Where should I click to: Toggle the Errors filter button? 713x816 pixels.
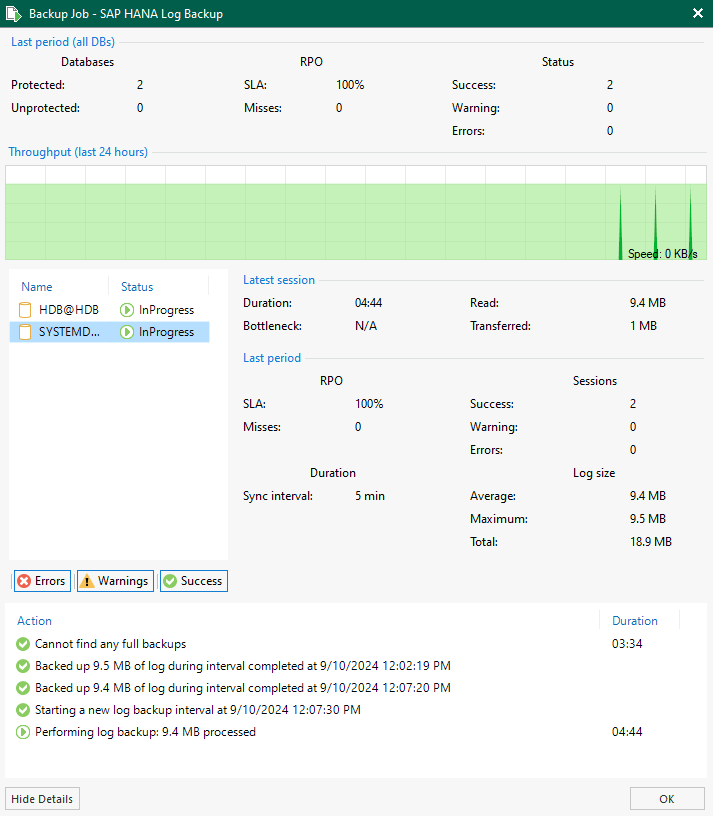click(x=42, y=581)
